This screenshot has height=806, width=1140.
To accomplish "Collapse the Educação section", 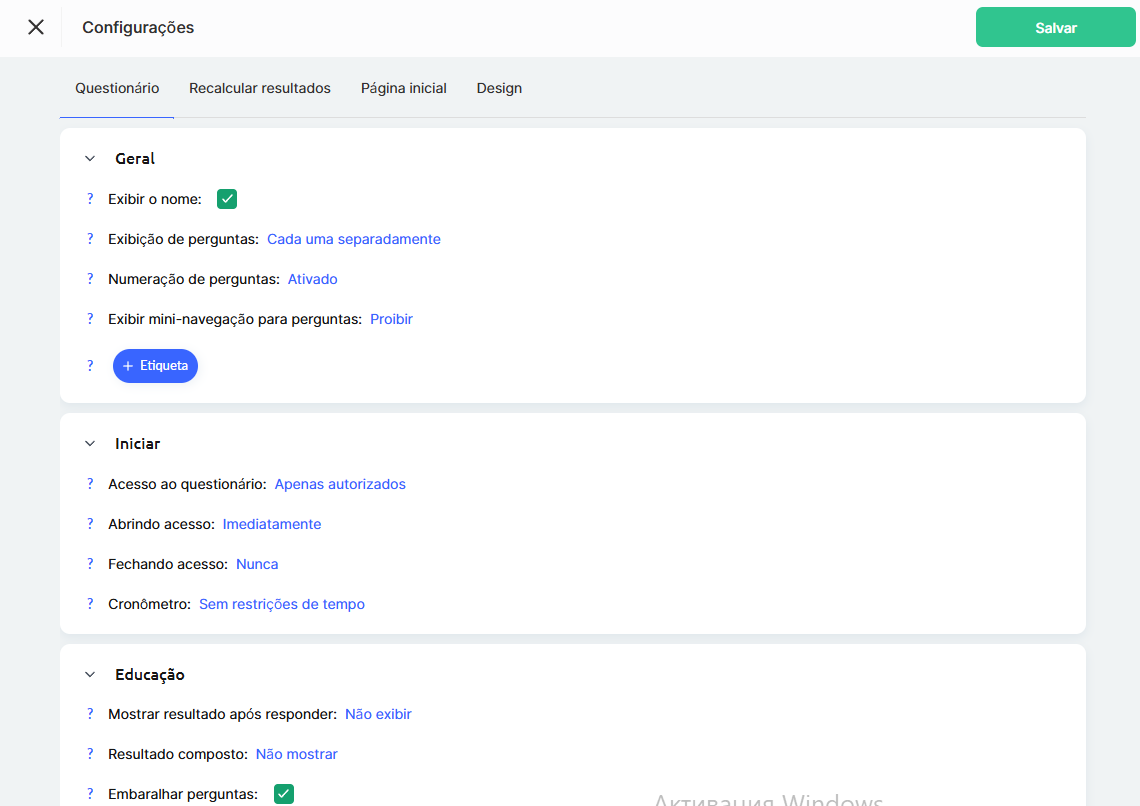I will (x=90, y=675).
